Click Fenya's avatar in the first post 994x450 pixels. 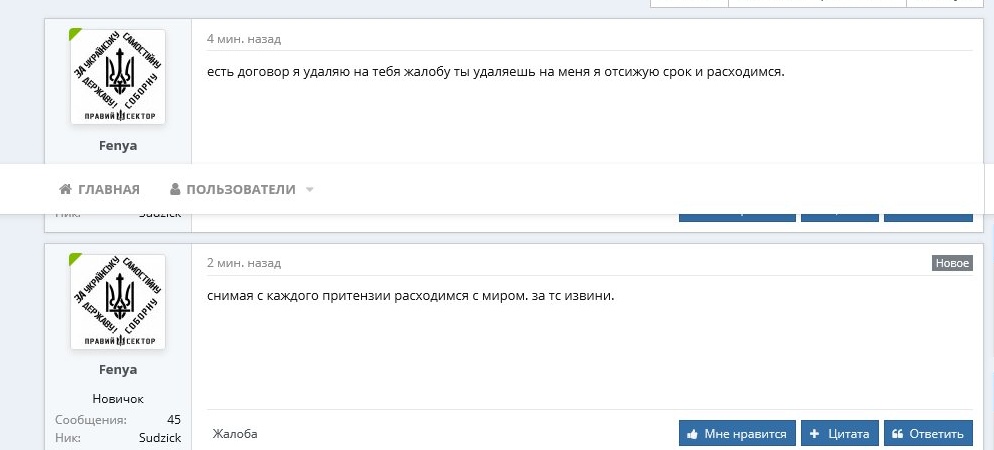click(118, 77)
